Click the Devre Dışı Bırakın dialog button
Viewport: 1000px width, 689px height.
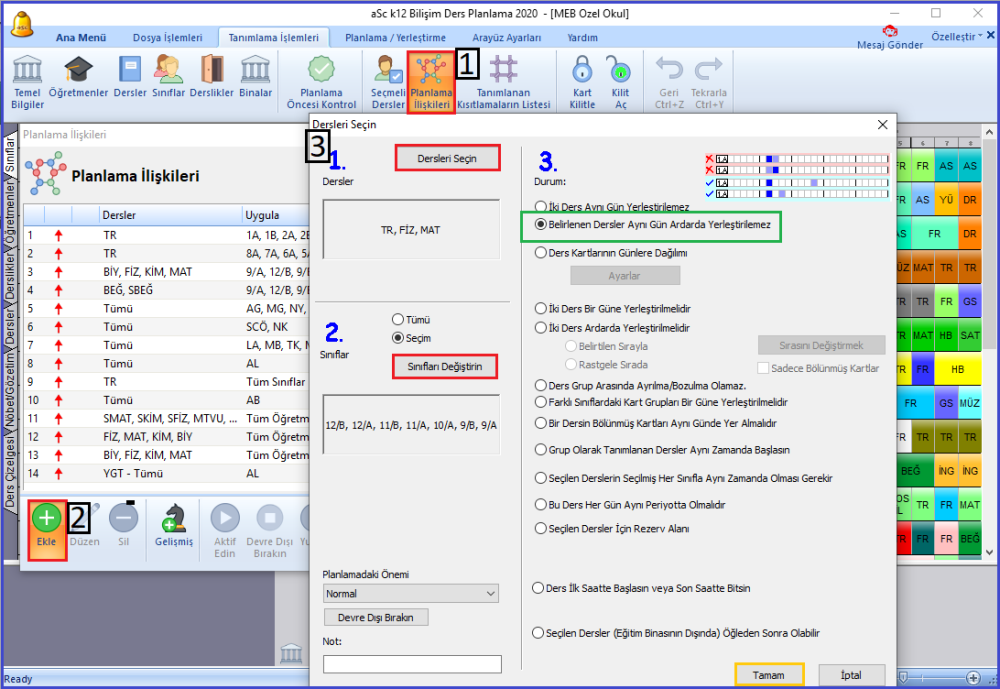[376, 618]
